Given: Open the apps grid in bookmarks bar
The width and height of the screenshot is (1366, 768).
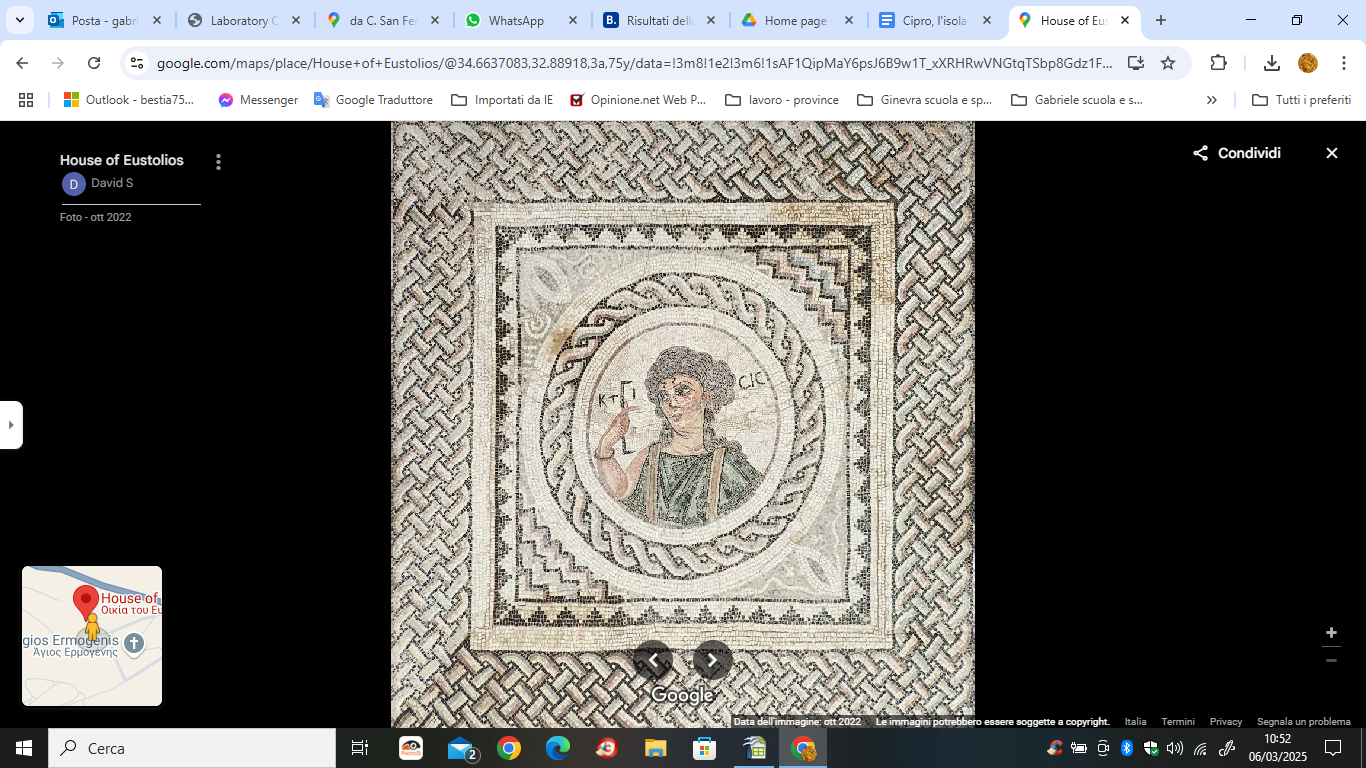Looking at the screenshot, I should [x=26, y=100].
